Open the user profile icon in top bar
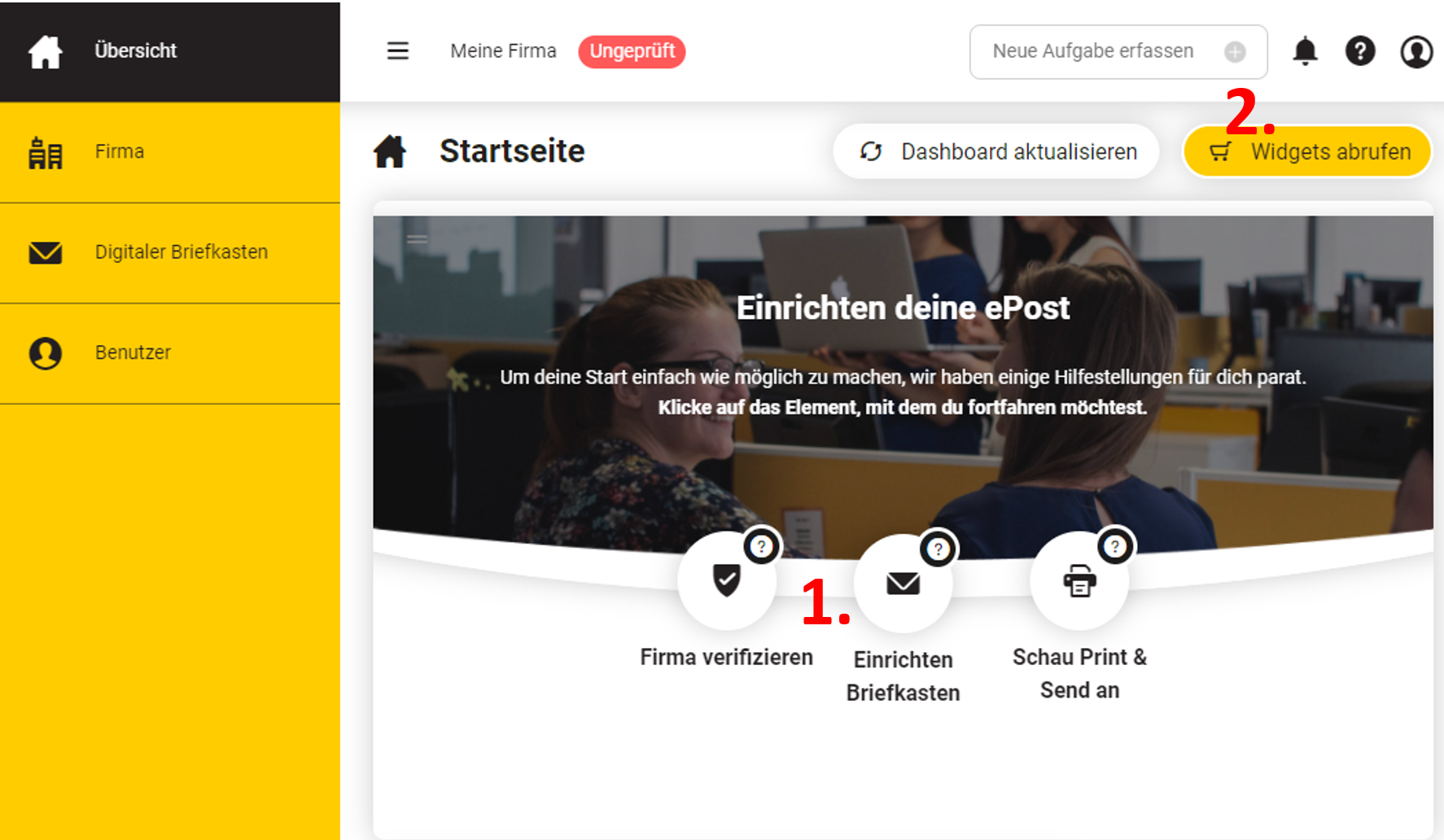Image resolution: width=1444 pixels, height=840 pixels. (1416, 51)
